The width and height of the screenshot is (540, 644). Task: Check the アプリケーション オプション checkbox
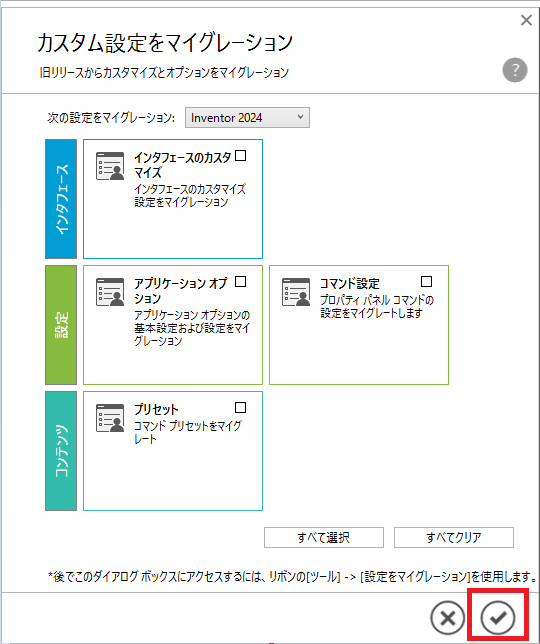[x=241, y=282]
